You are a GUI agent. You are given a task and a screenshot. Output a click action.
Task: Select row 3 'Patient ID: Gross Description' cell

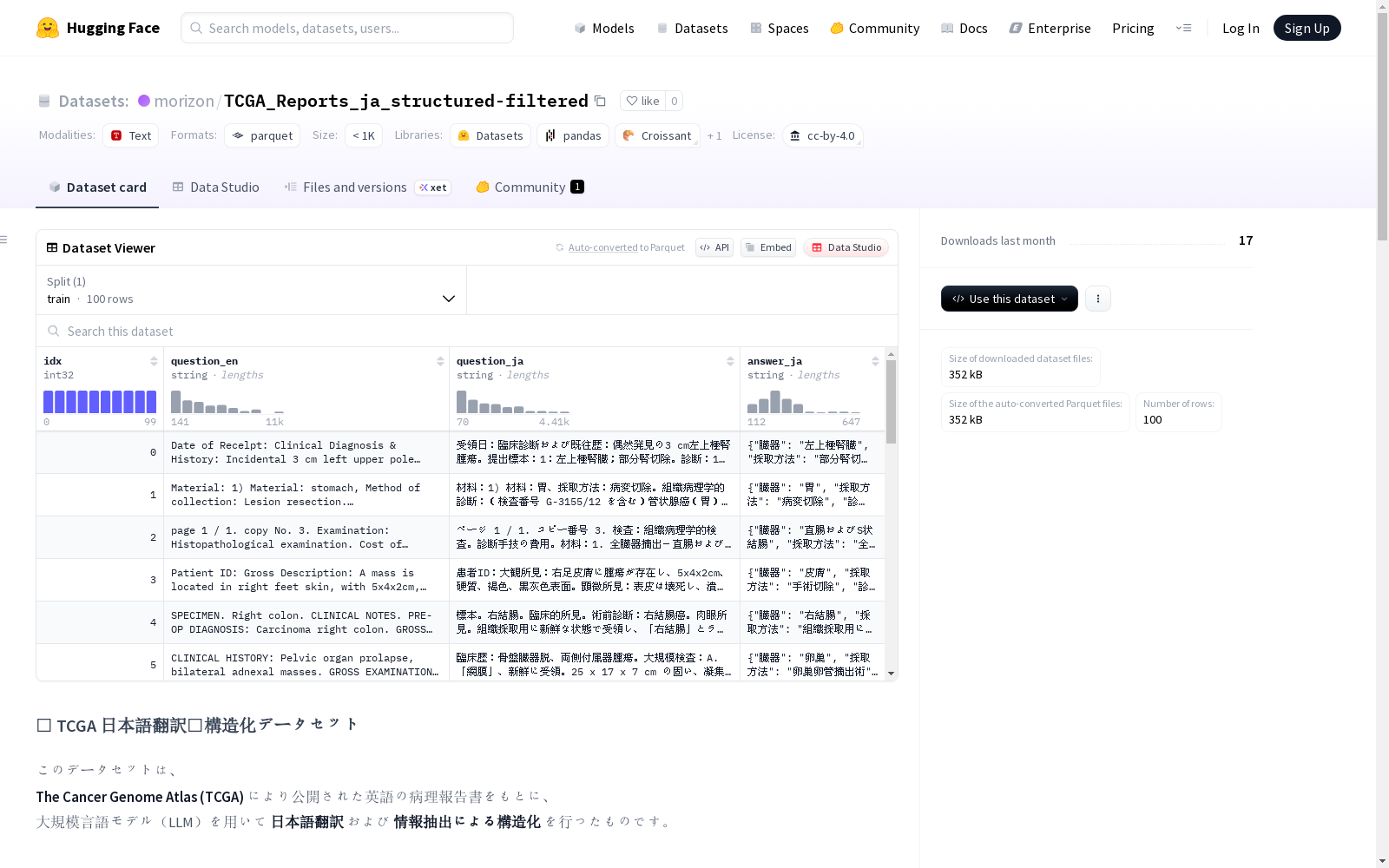(x=306, y=580)
